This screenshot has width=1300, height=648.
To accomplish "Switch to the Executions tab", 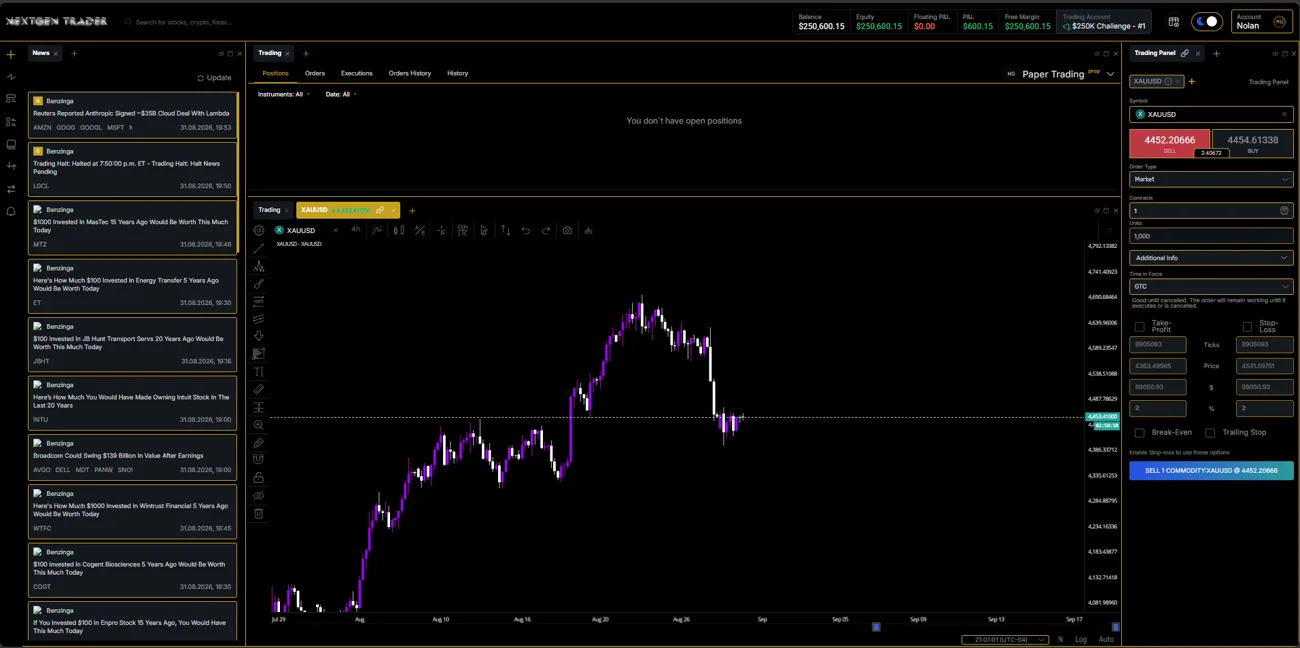I will (356, 73).
